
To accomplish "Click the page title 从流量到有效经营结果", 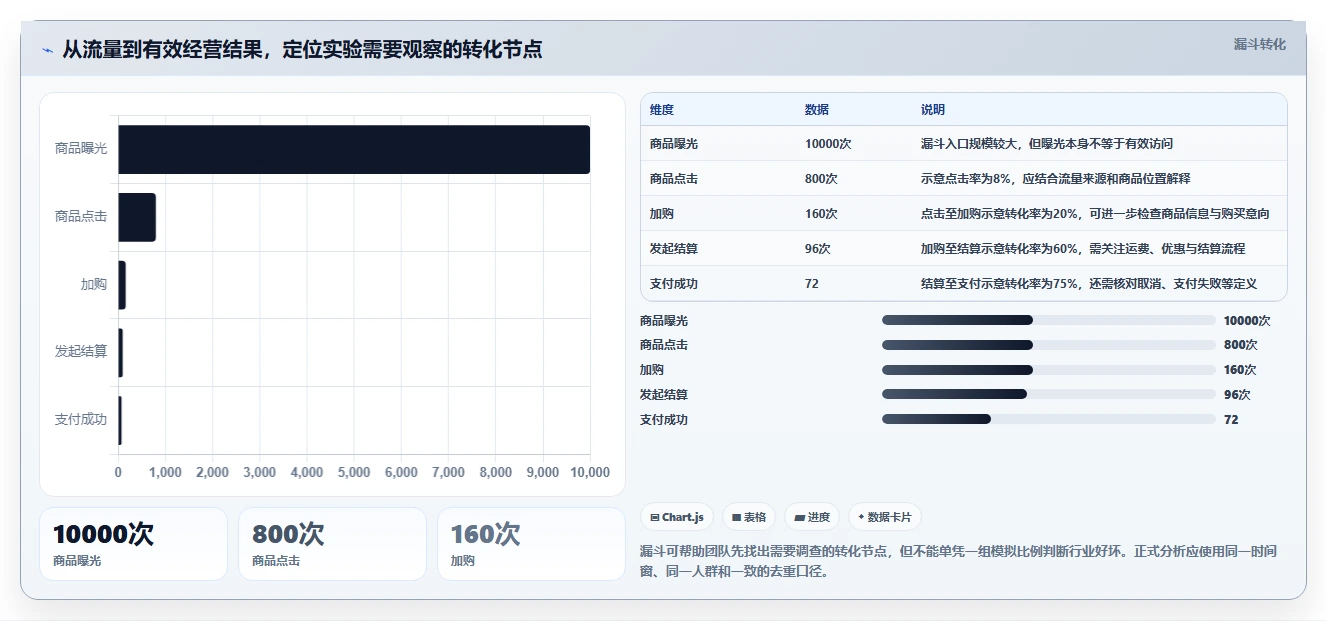I will [302, 50].
